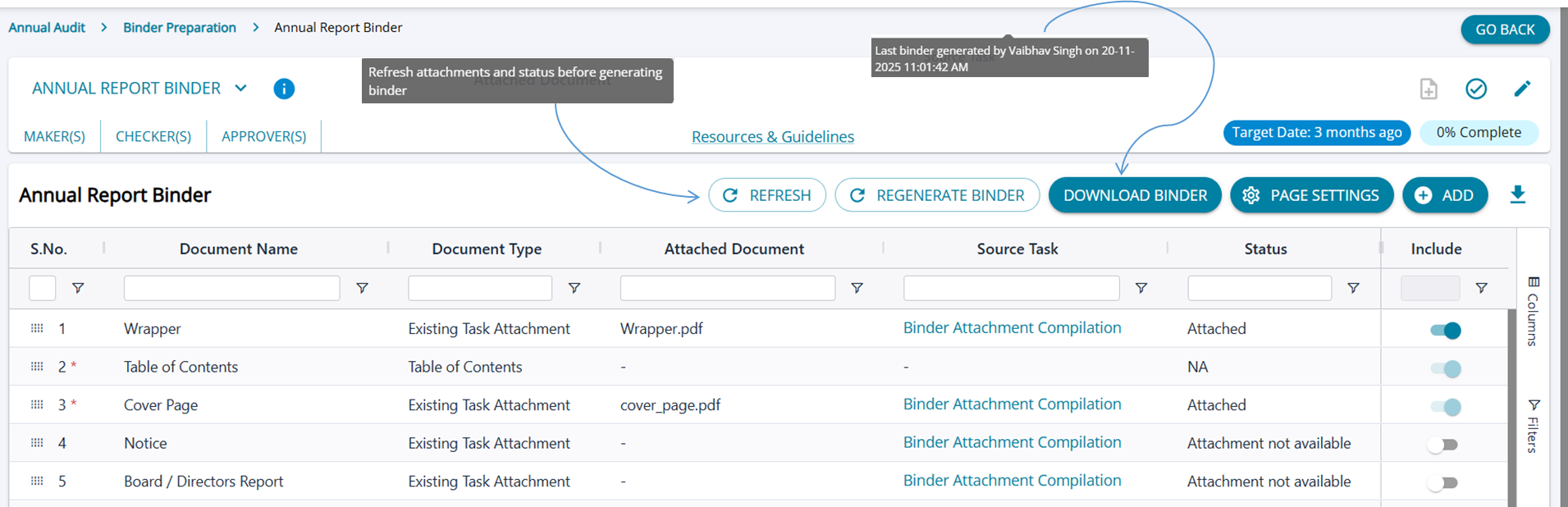Image resolution: width=1568 pixels, height=507 pixels.
Task: Open the Document Name column filter icon
Action: 362,288
